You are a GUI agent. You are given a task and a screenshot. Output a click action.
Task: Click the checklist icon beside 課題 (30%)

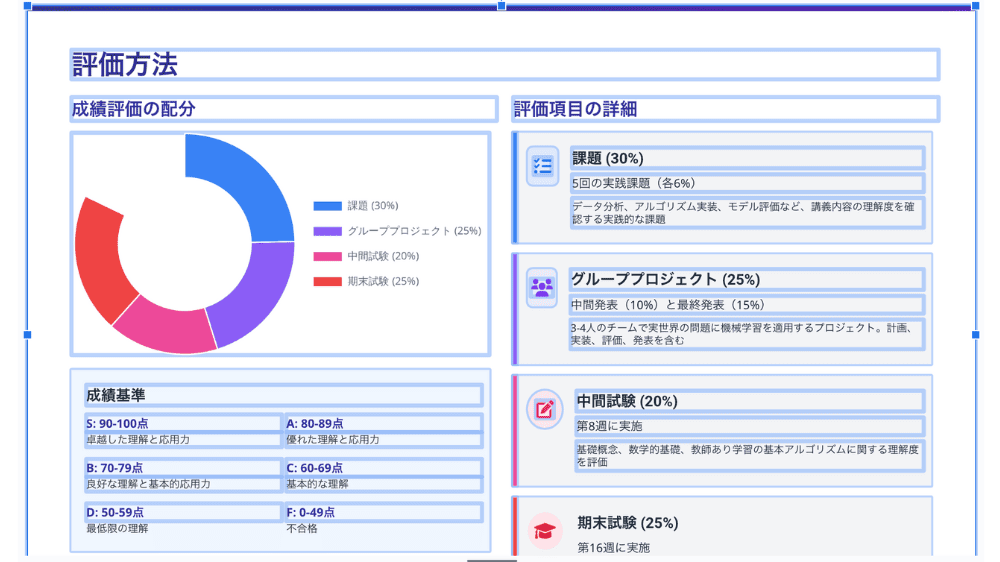pos(543,166)
